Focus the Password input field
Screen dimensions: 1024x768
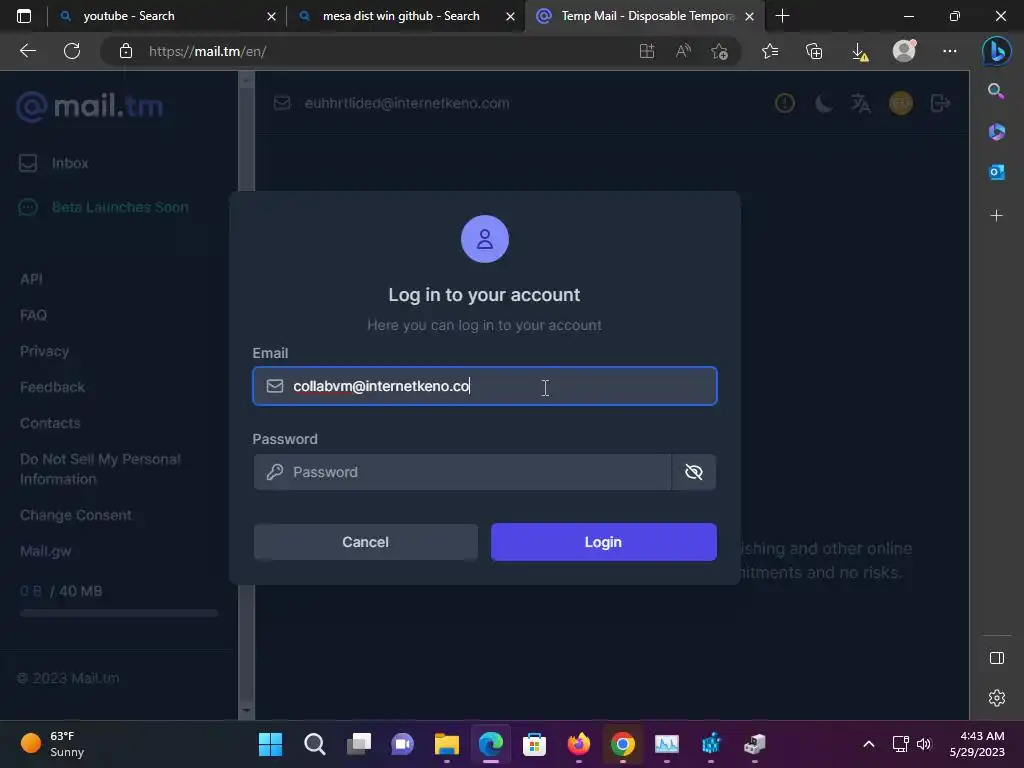(462, 472)
